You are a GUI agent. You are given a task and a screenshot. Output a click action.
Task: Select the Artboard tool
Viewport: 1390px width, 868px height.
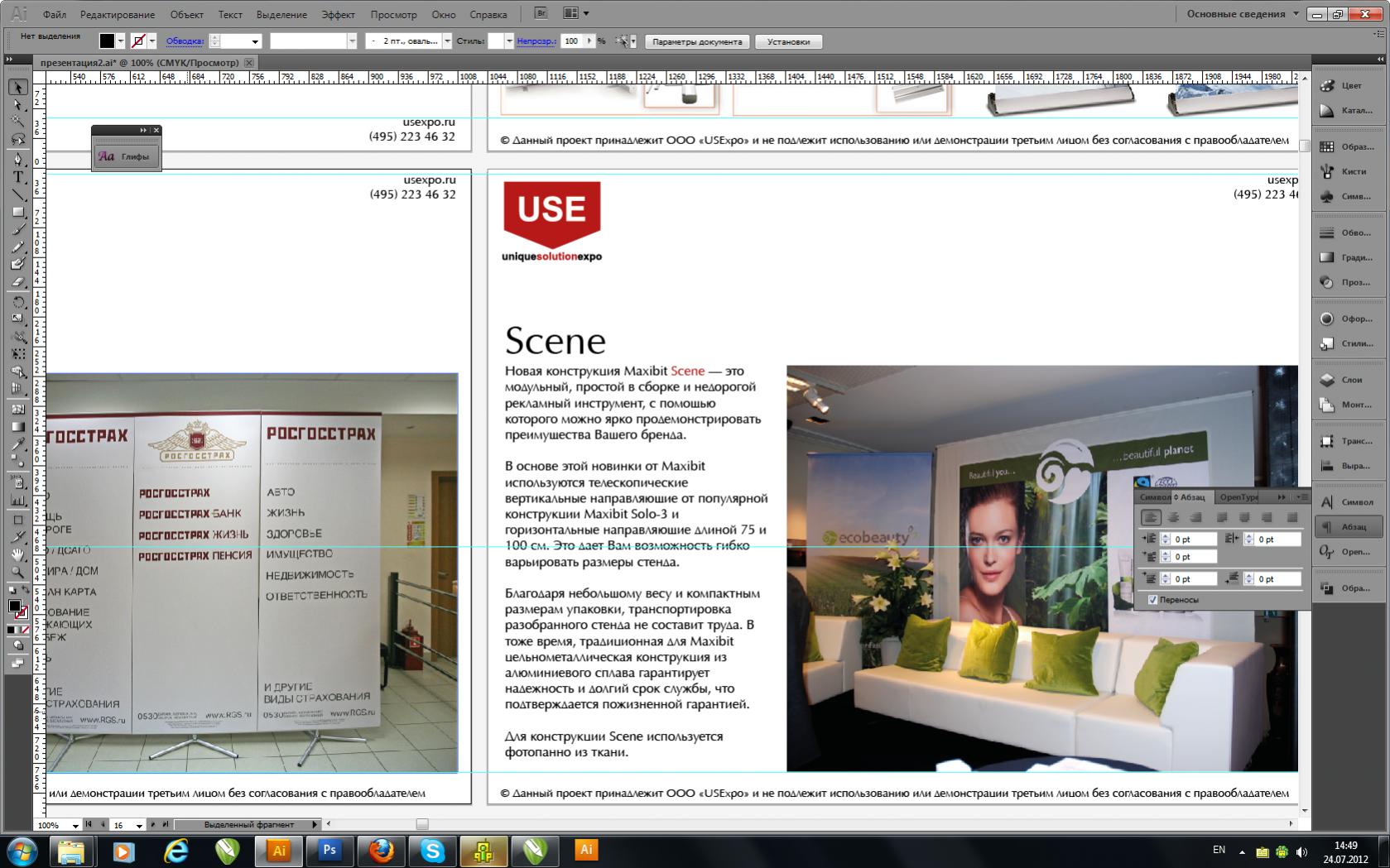(17, 520)
